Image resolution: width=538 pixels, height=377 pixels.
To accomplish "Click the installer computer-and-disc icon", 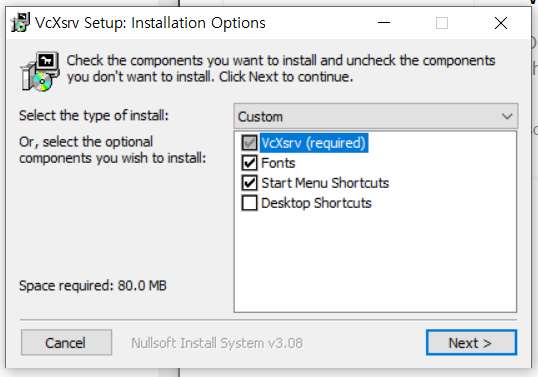I will (x=40, y=71).
